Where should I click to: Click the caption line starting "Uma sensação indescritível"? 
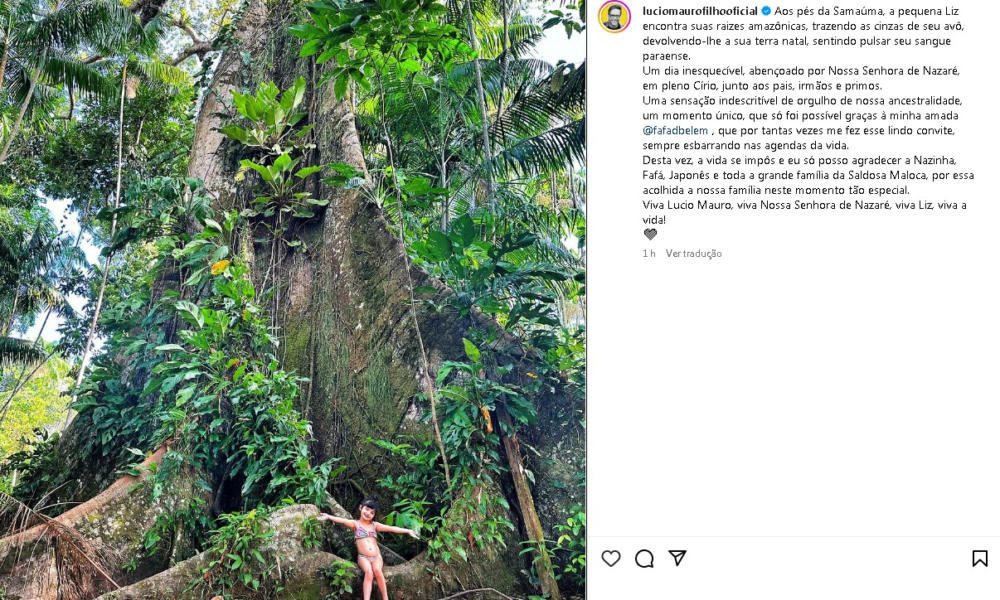pos(800,101)
